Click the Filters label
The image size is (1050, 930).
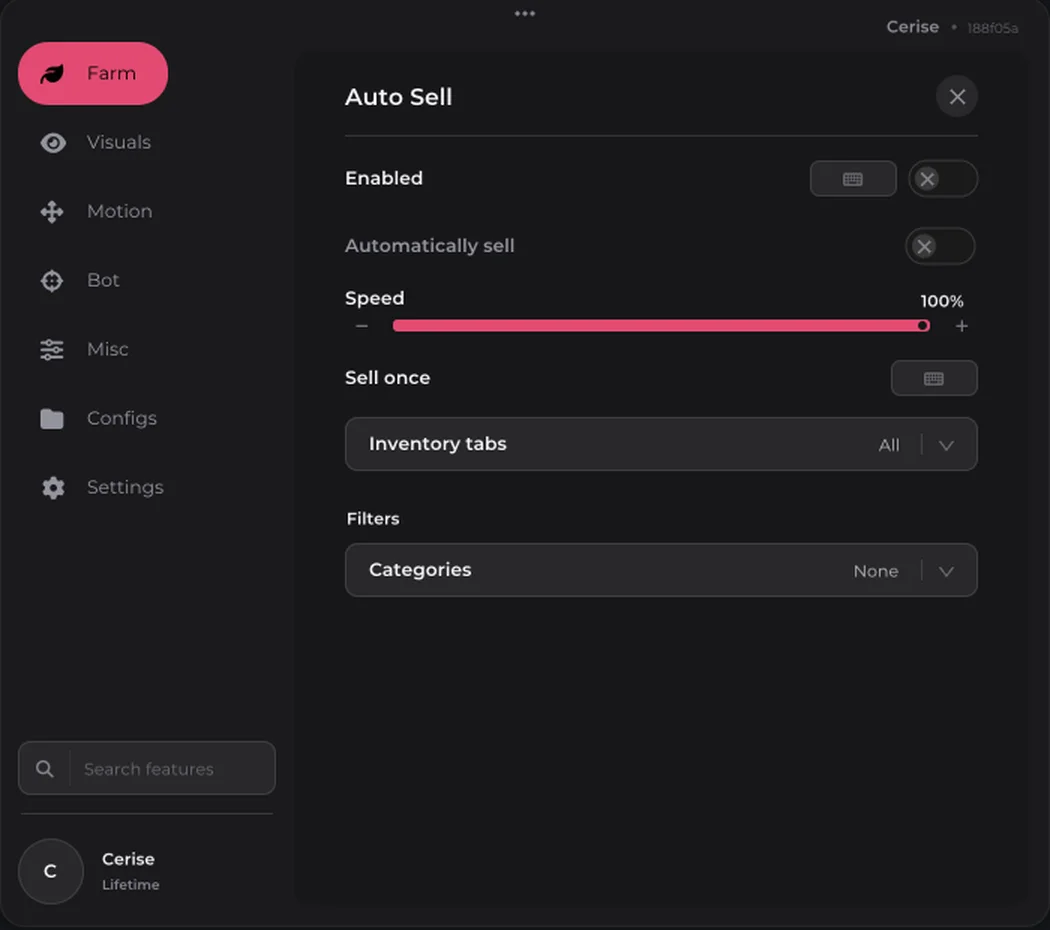(373, 519)
